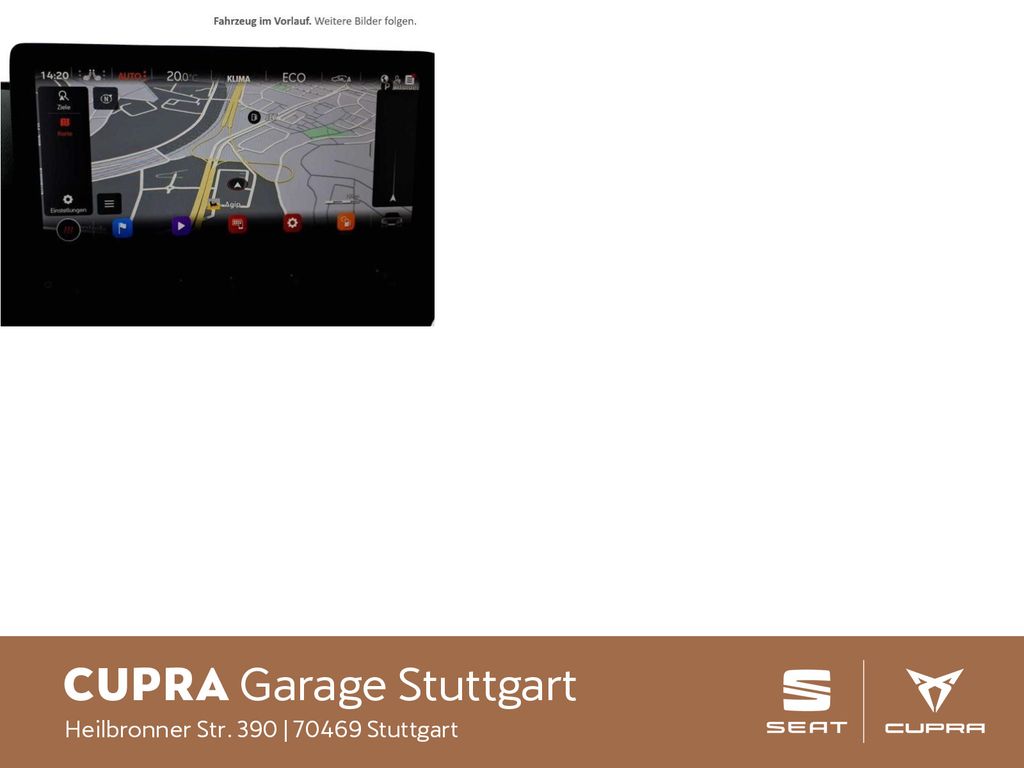The image size is (1024, 768).
Task: Tap the orange phone shortcut icon
Action: click(x=345, y=222)
